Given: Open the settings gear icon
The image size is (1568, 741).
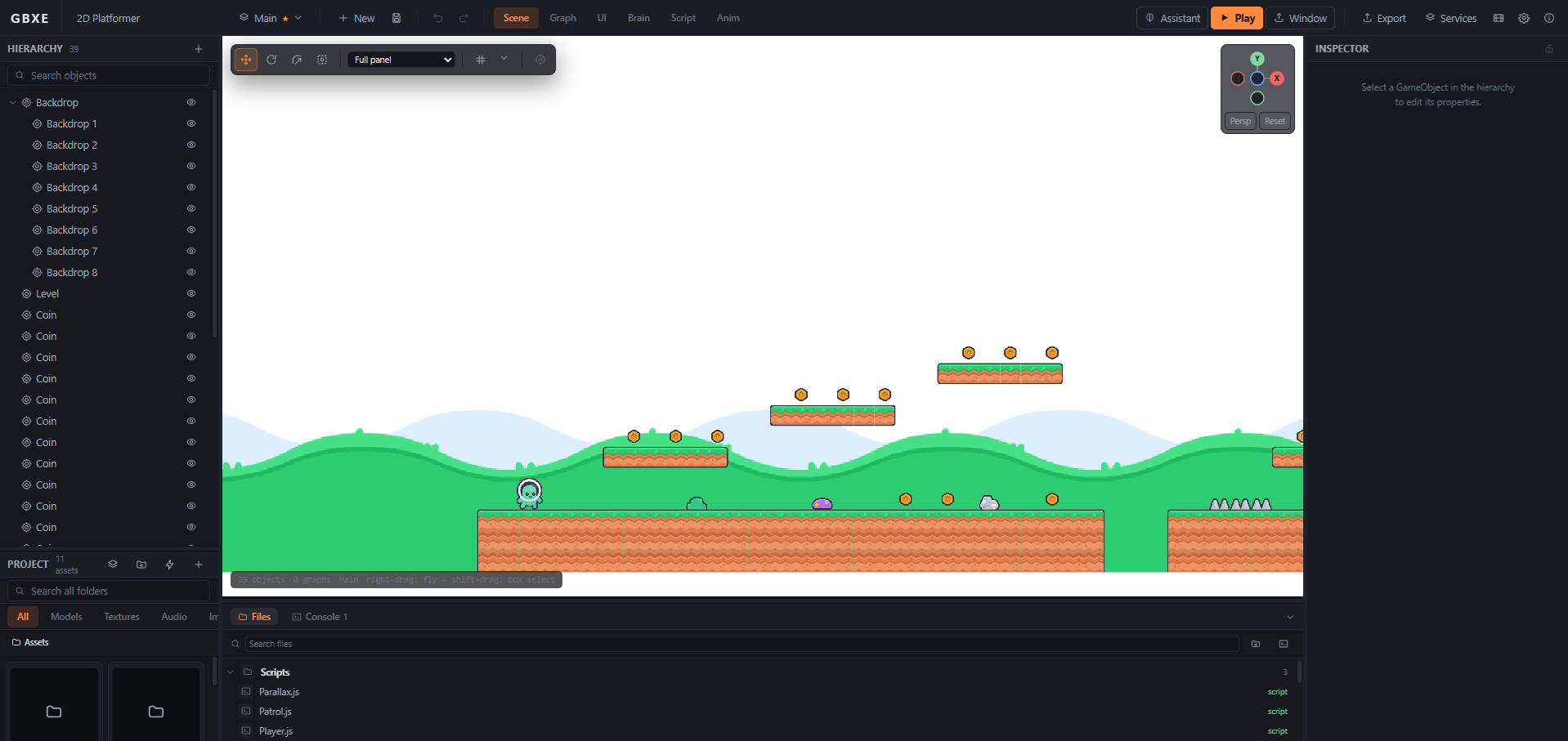Looking at the screenshot, I should pos(1524,18).
